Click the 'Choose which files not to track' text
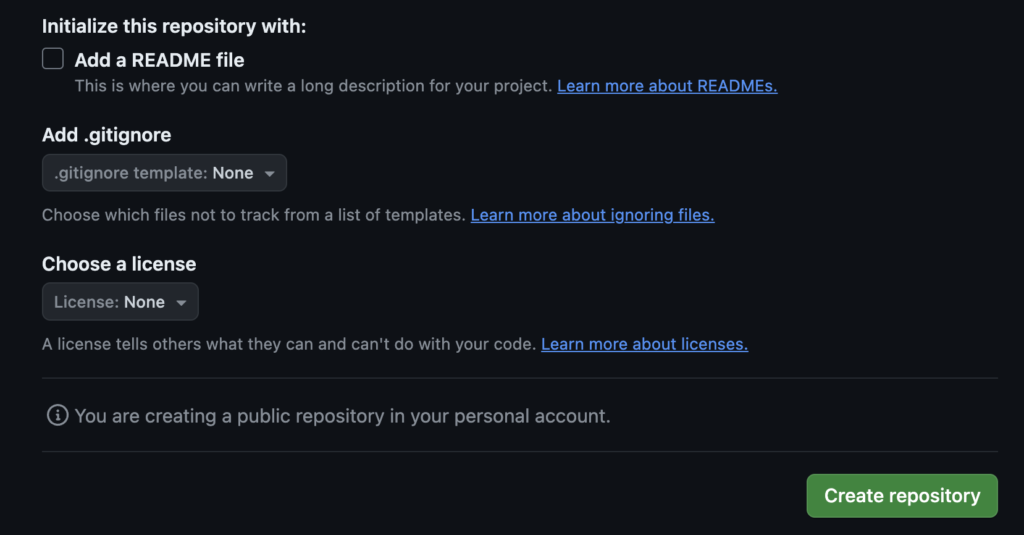This screenshot has height=535, width=1024. tap(253, 215)
